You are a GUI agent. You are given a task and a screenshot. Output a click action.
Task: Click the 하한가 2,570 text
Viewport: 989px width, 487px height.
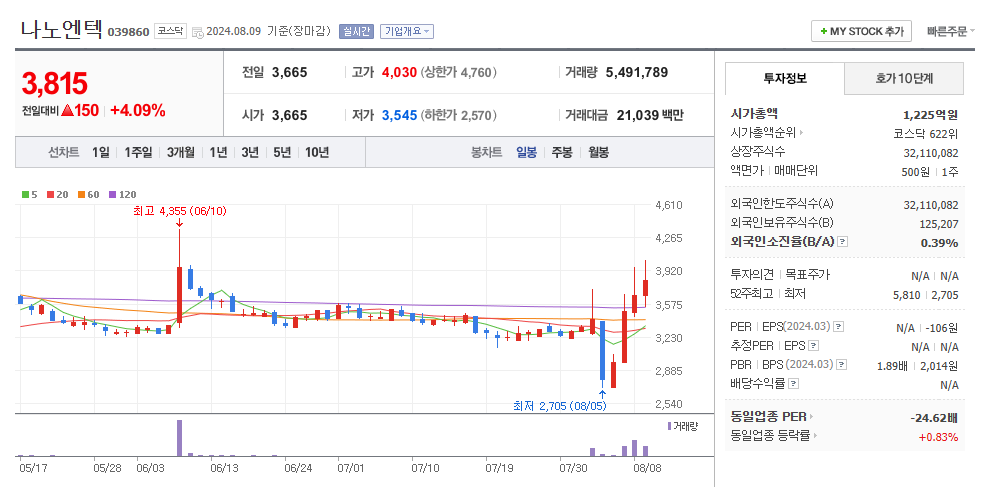(458, 115)
